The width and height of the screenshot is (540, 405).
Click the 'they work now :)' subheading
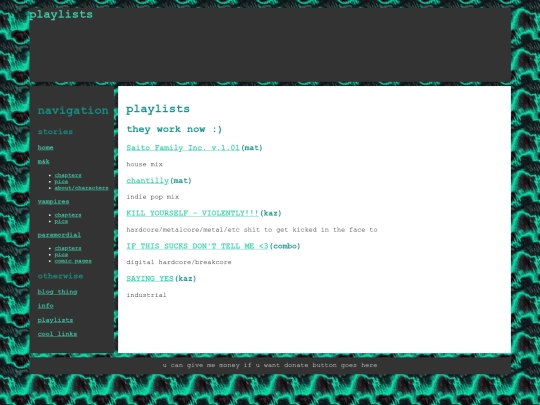click(174, 129)
